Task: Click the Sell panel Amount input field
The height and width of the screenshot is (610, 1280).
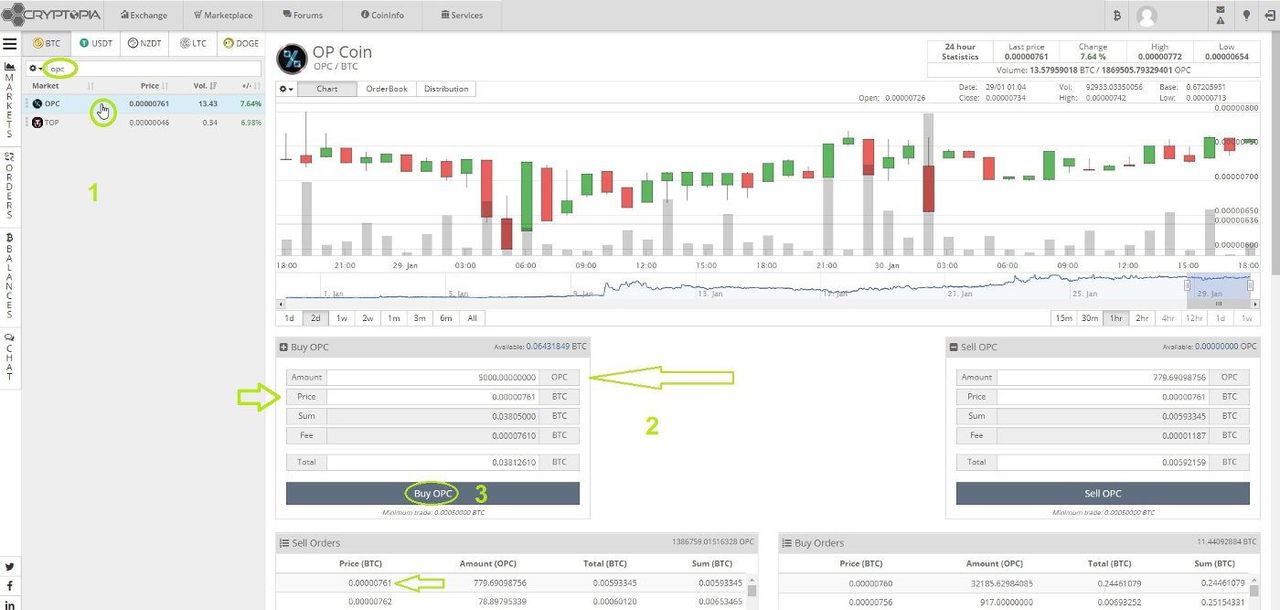Action: point(1103,377)
